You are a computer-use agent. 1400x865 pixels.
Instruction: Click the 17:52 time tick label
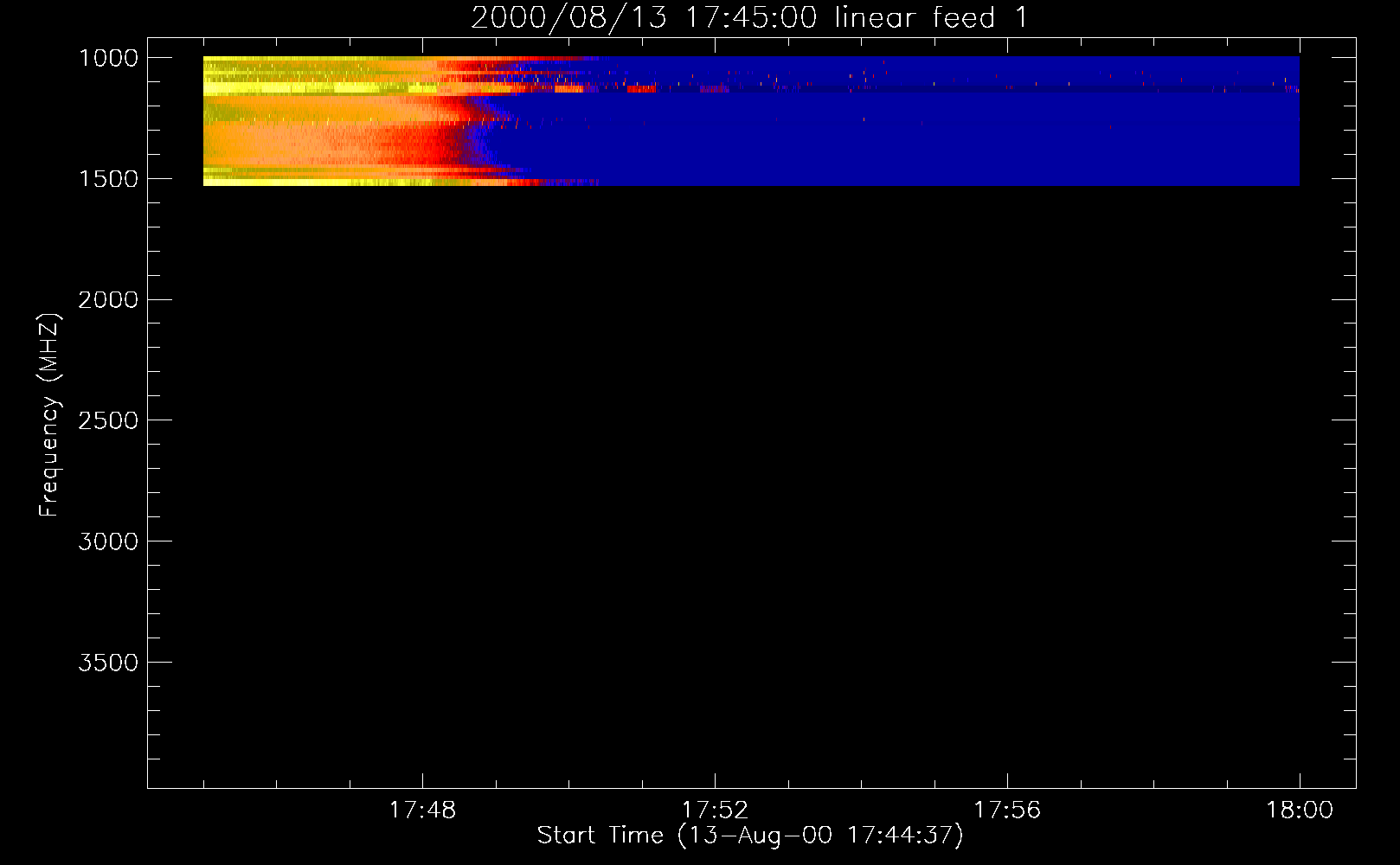click(715, 811)
